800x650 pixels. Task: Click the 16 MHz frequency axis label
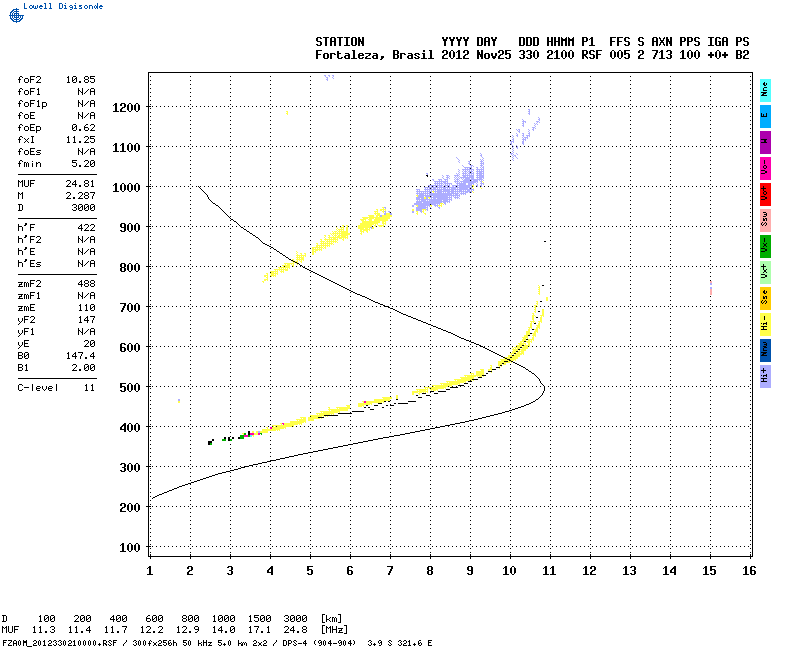[x=749, y=571]
